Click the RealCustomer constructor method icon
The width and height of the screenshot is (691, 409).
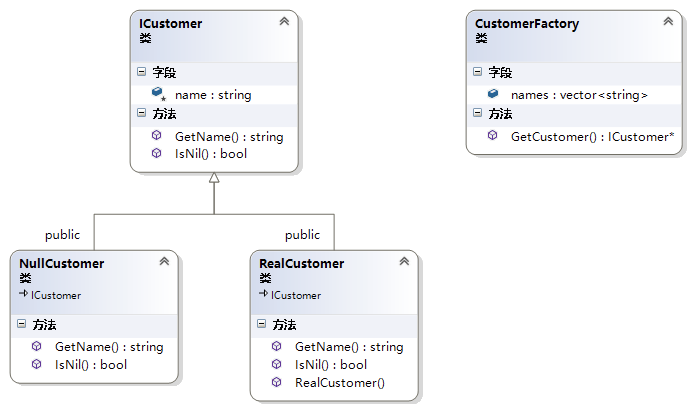[x=277, y=382]
